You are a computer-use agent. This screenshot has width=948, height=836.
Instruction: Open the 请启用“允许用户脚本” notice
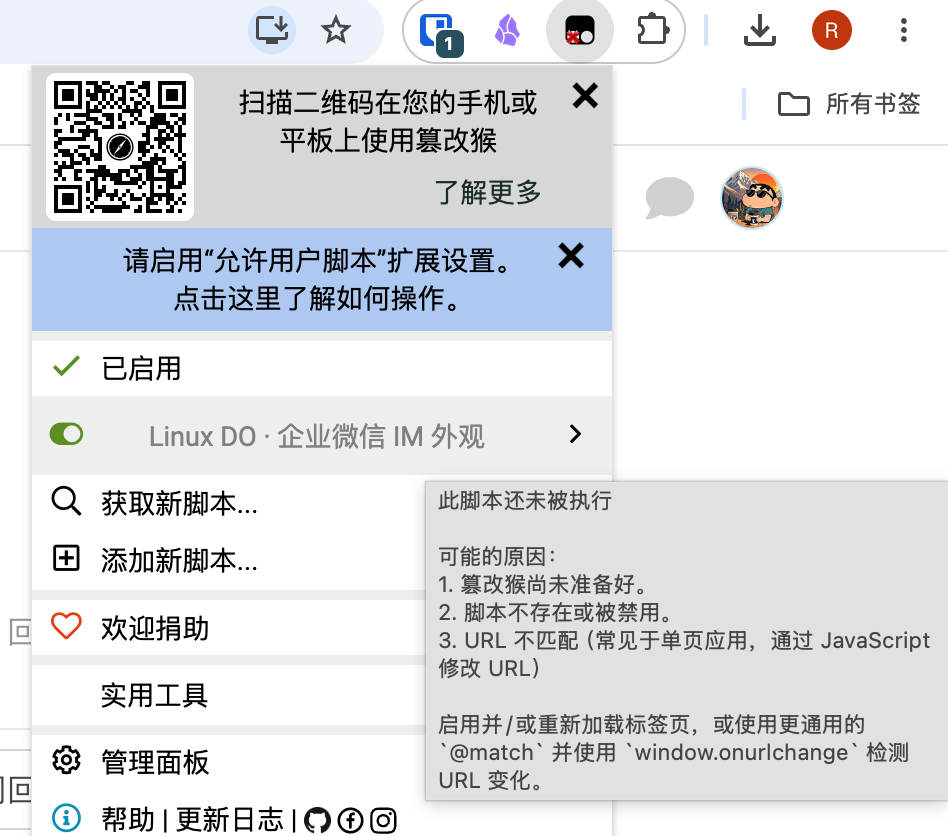tap(317, 279)
